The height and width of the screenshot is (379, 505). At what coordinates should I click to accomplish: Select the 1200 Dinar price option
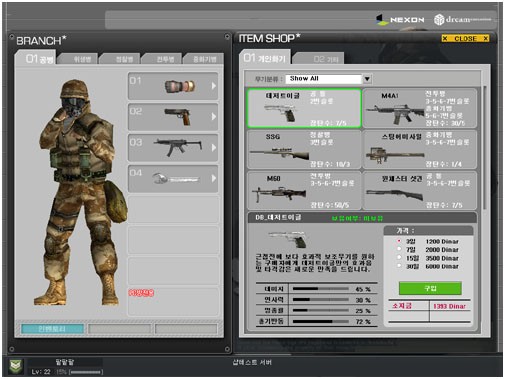(399, 241)
